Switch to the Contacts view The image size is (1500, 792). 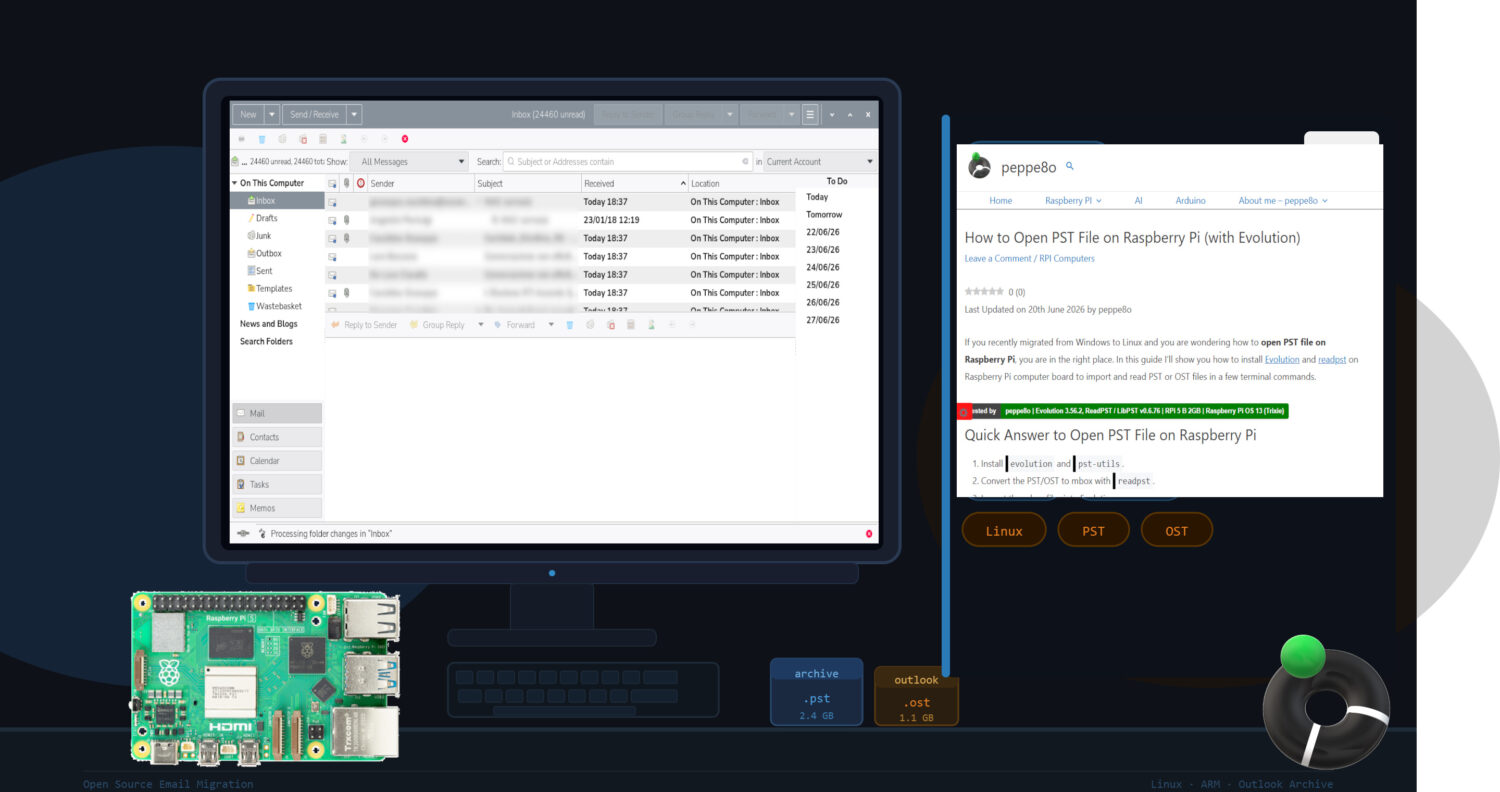pyautogui.click(x=277, y=437)
